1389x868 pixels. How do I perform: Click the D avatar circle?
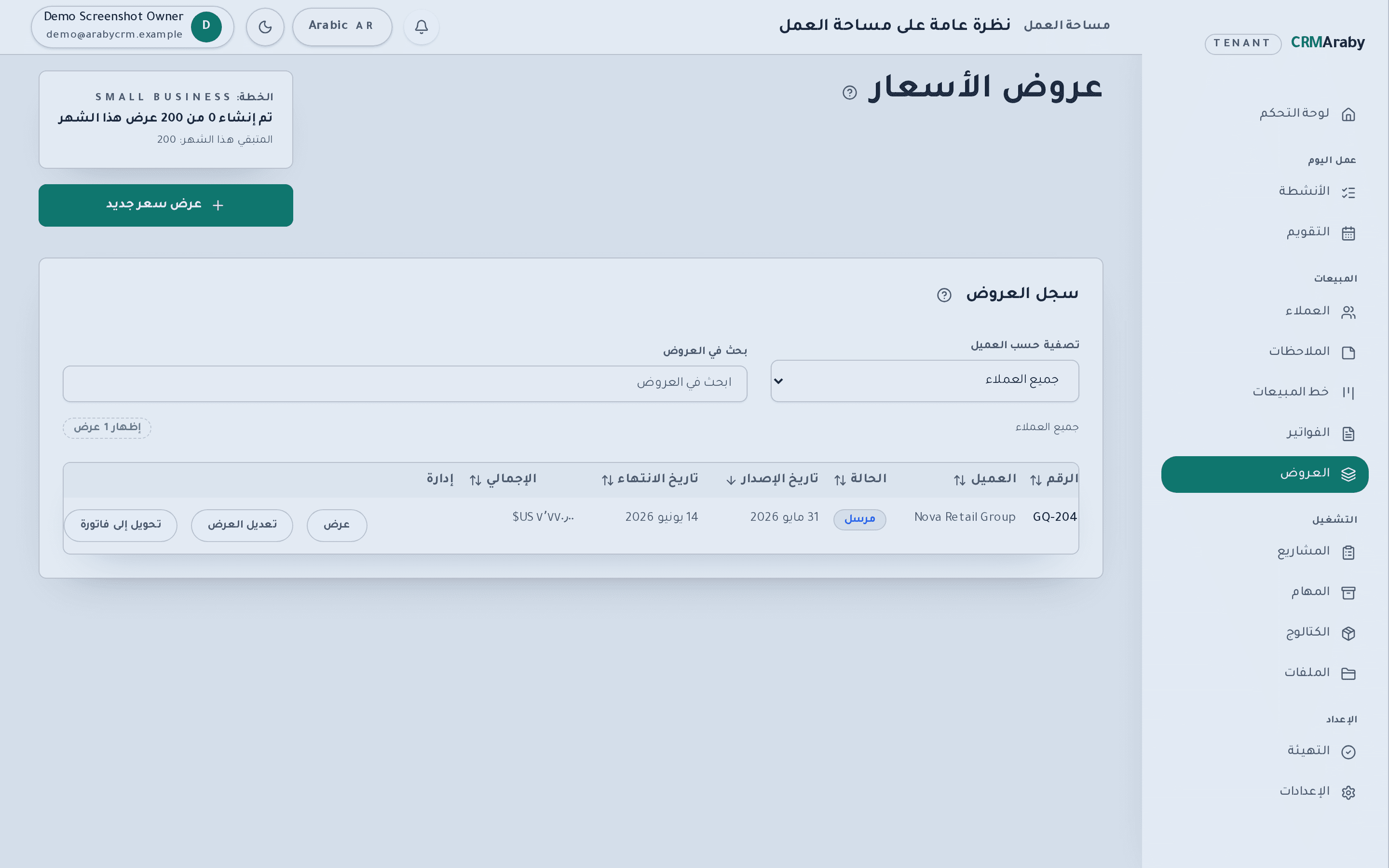pyautogui.click(x=206, y=27)
